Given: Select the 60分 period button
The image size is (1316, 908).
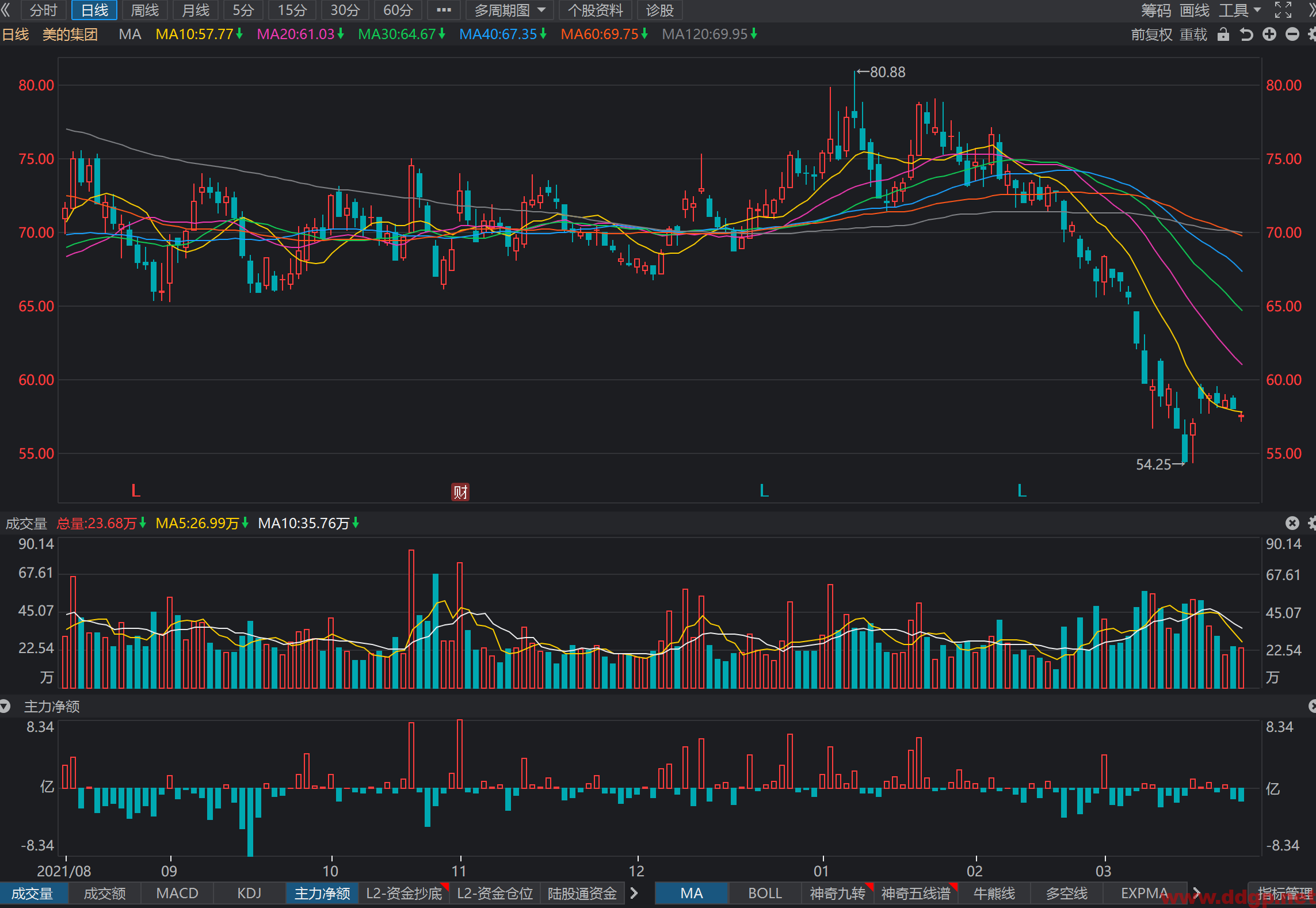Looking at the screenshot, I should pyautogui.click(x=398, y=10).
